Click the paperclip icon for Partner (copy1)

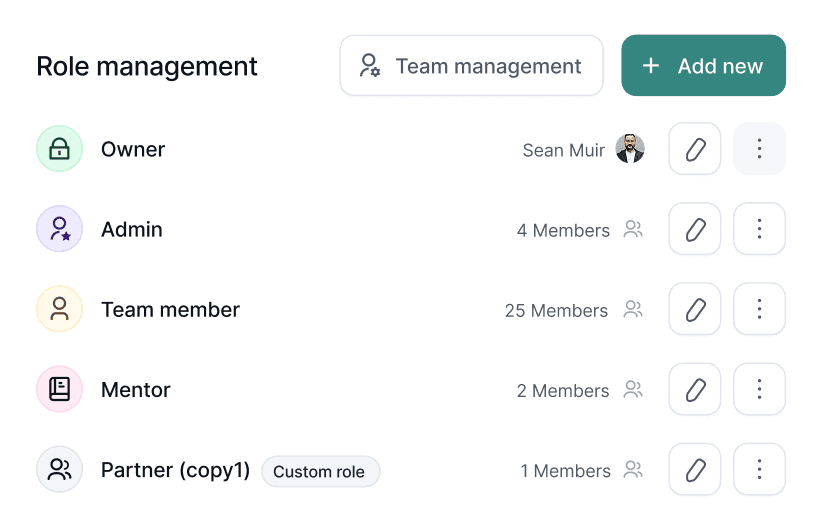point(695,470)
